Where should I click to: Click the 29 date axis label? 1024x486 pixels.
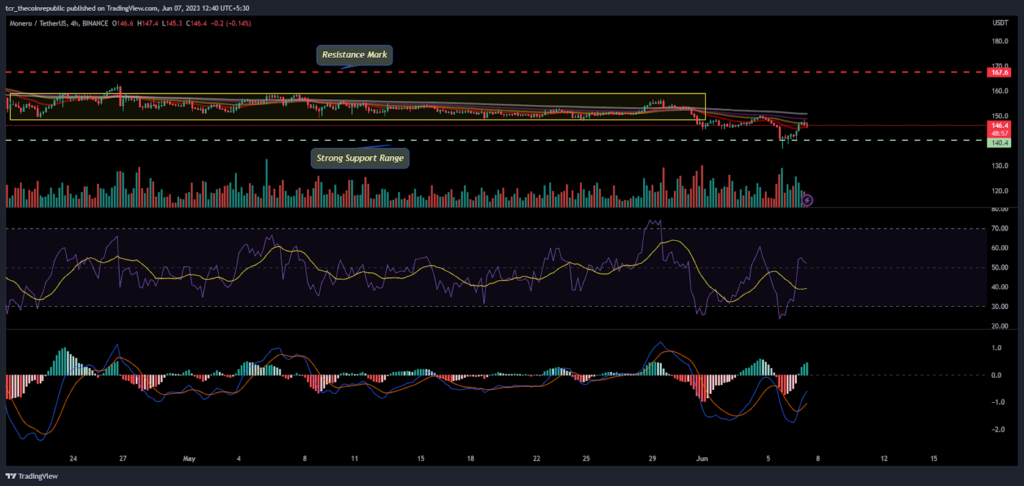click(652, 459)
